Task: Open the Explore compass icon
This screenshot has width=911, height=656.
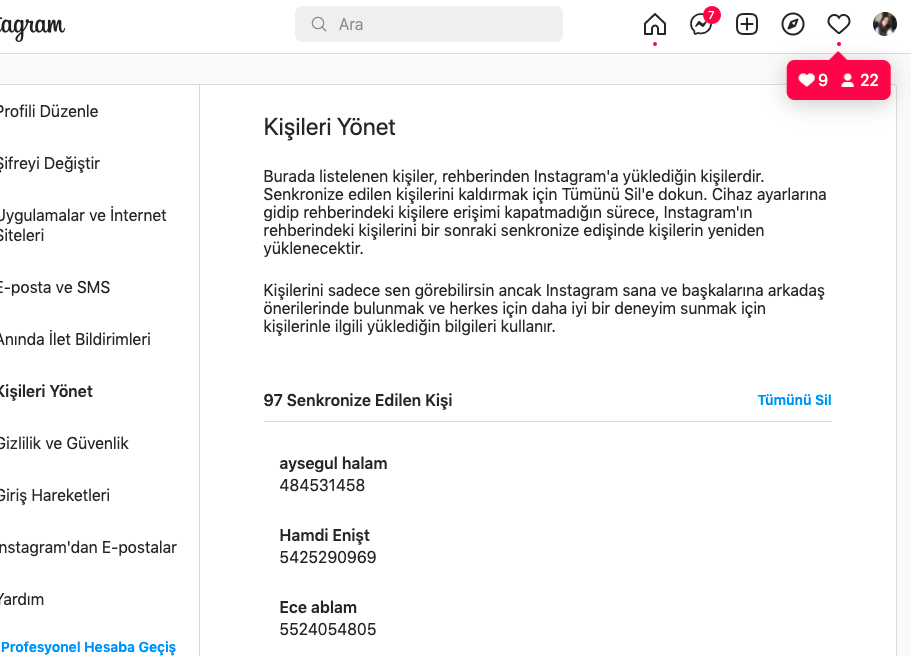Action: [793, 24]
